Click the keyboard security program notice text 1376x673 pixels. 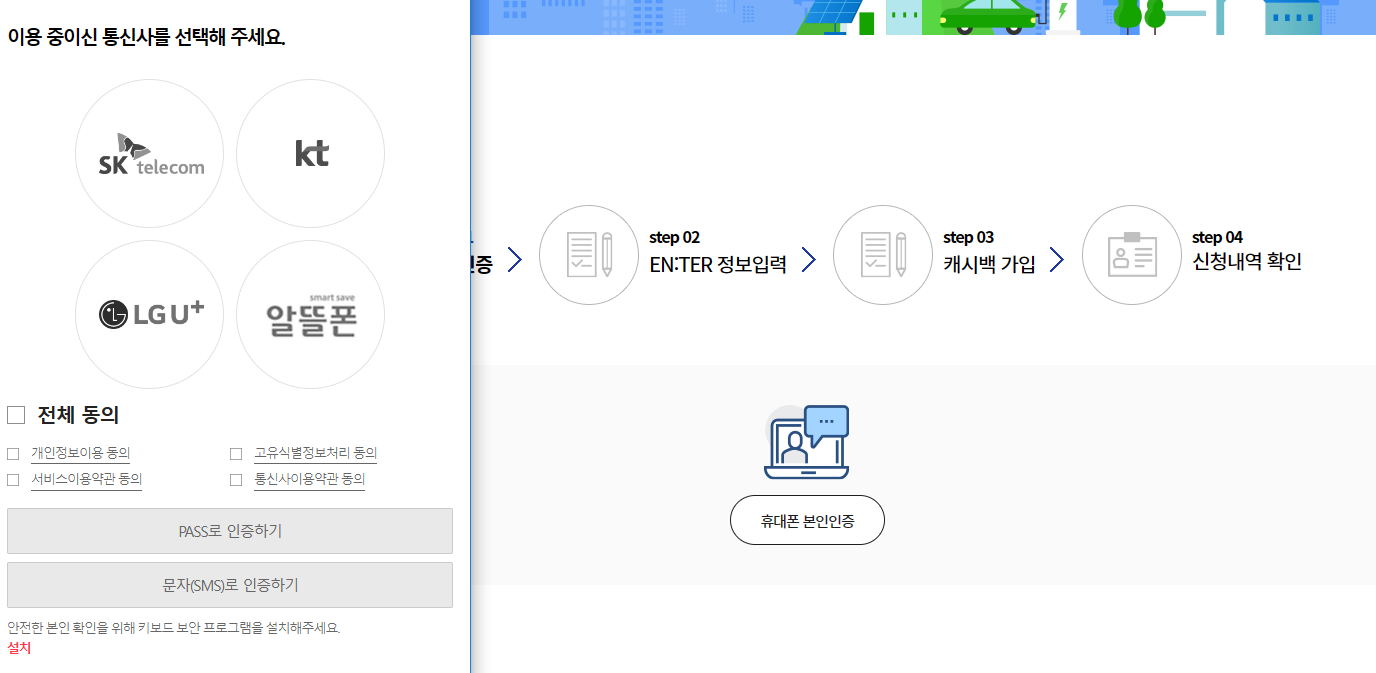174,628
